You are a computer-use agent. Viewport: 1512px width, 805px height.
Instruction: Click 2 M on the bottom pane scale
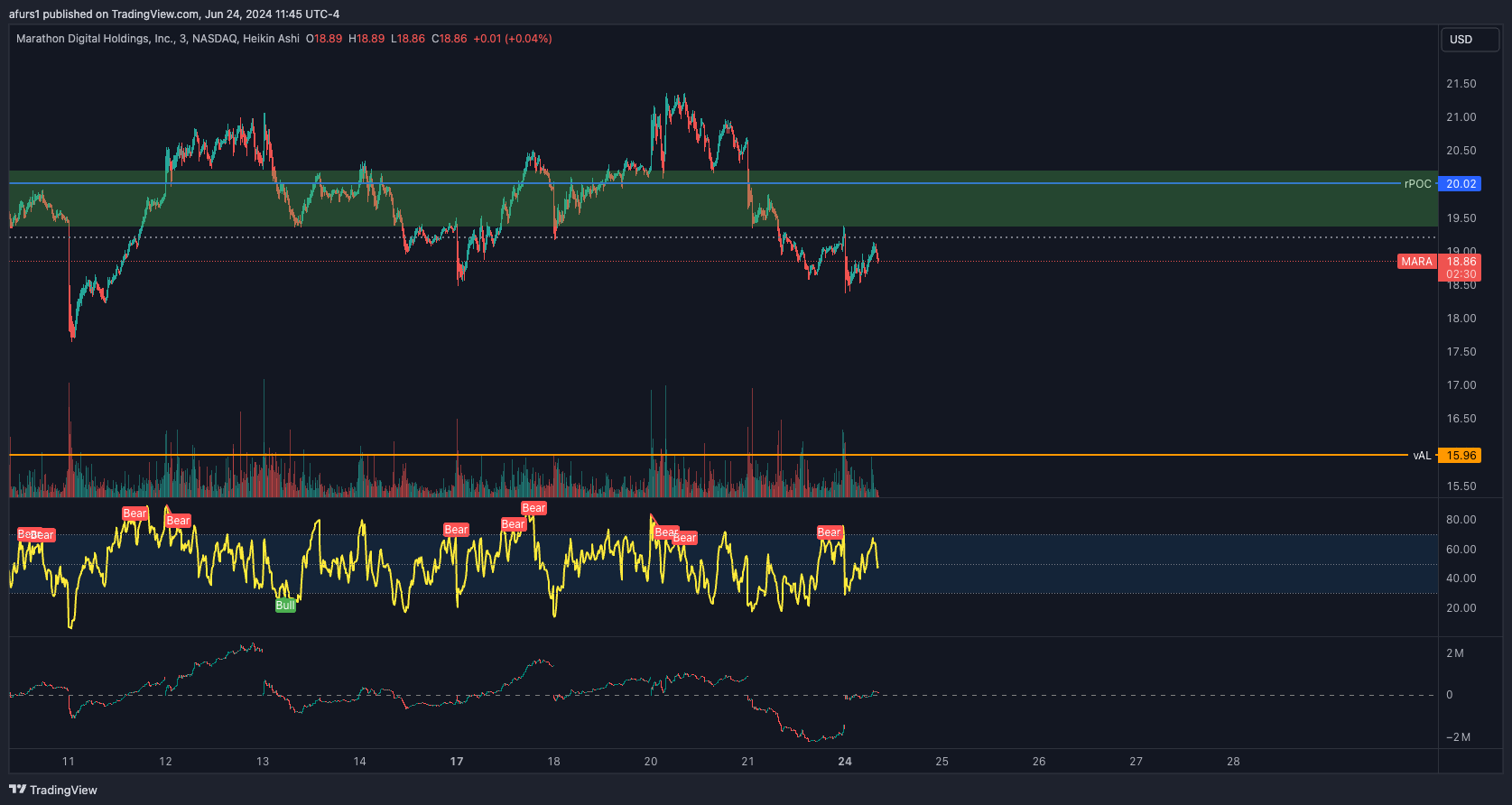tap(1455, 653)
